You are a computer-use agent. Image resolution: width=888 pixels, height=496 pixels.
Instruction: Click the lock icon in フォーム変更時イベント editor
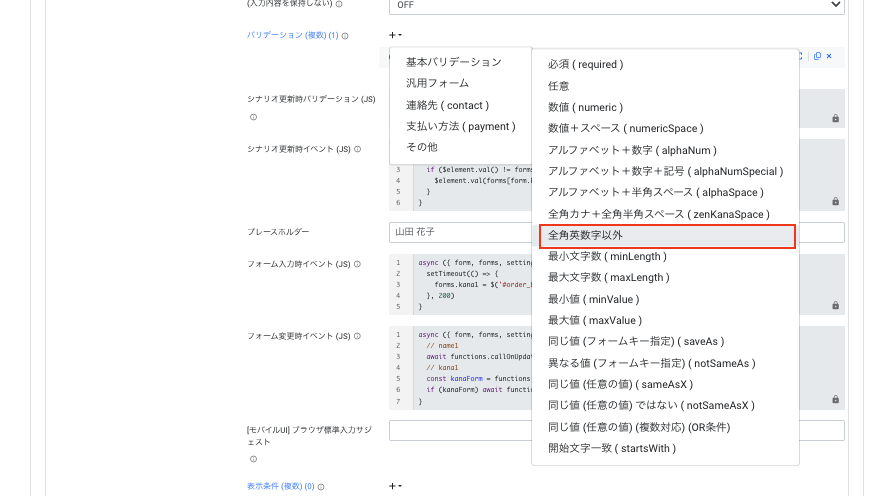[x=835, y=399]
